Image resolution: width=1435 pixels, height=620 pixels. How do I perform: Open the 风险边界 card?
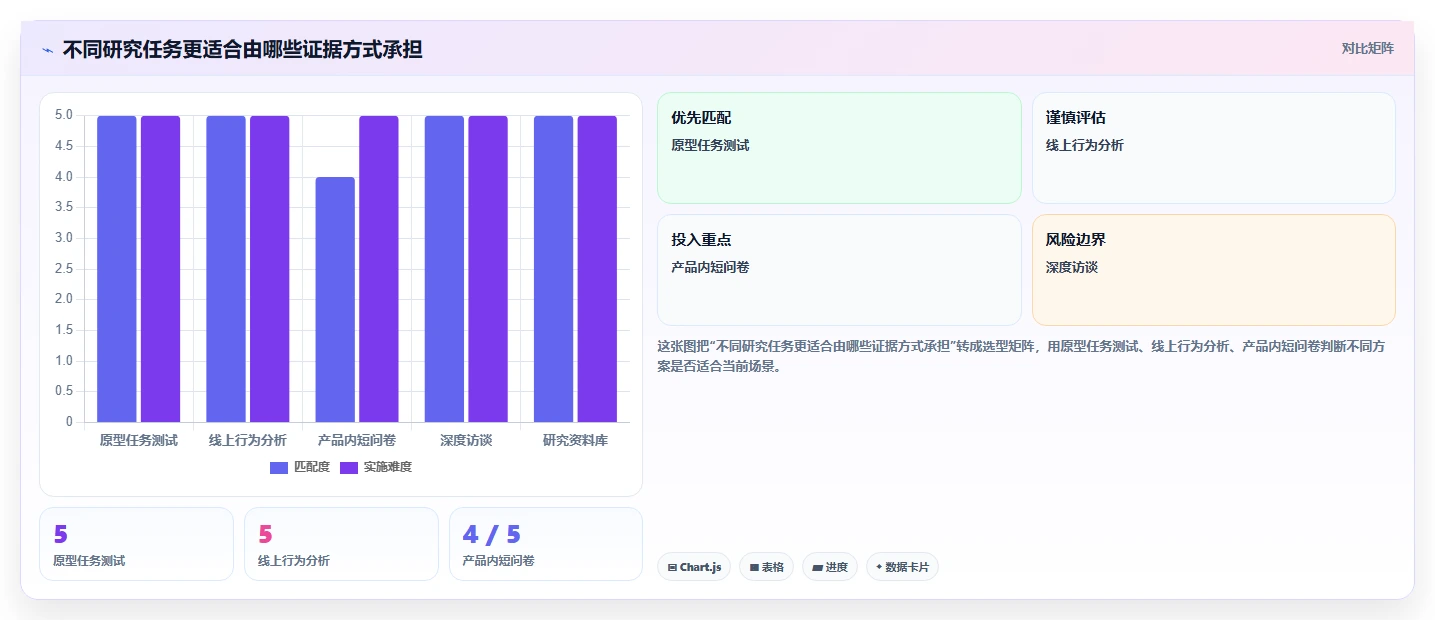(1214, 270)
